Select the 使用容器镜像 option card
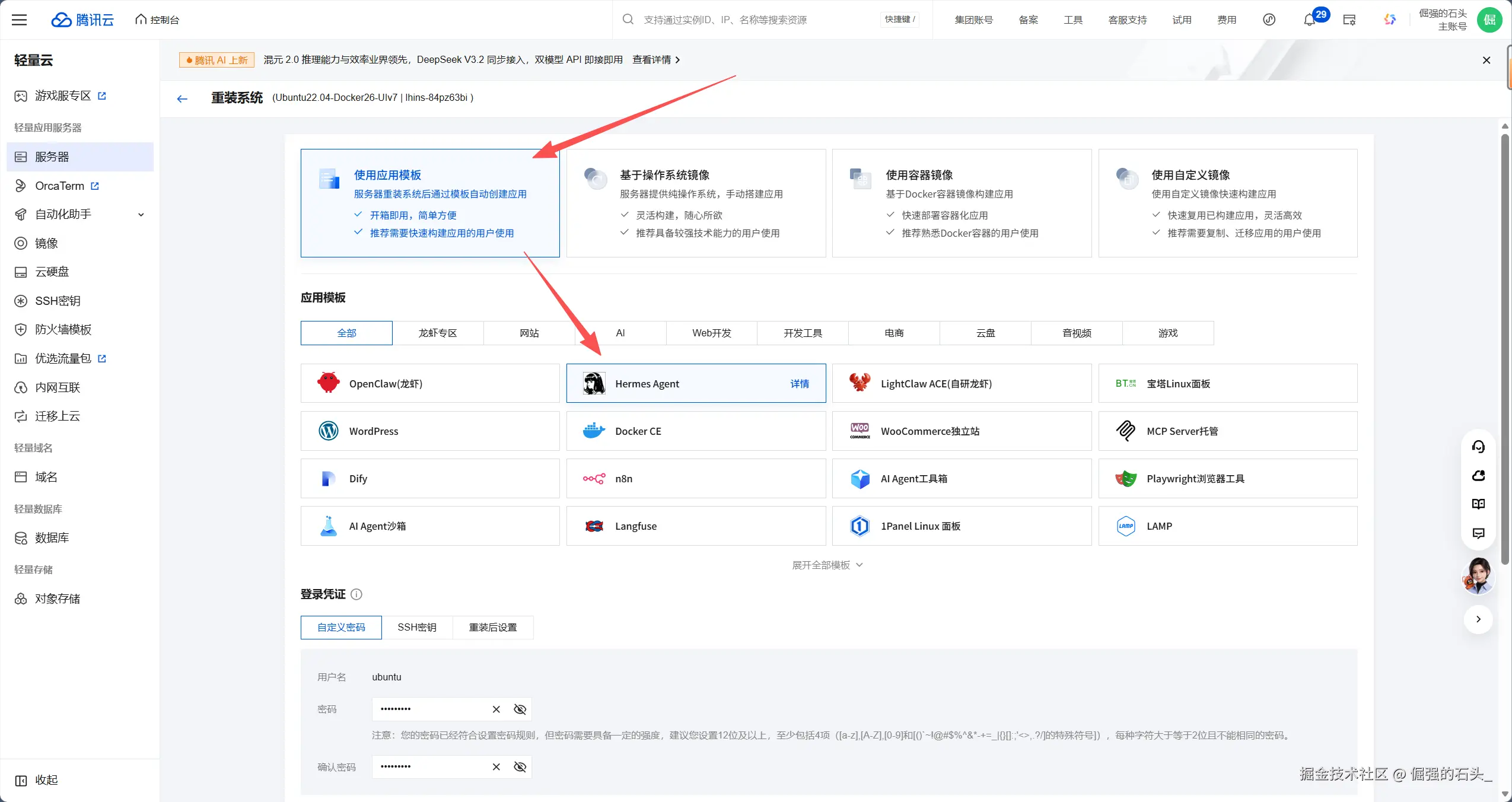 click(x=961, y=203)
